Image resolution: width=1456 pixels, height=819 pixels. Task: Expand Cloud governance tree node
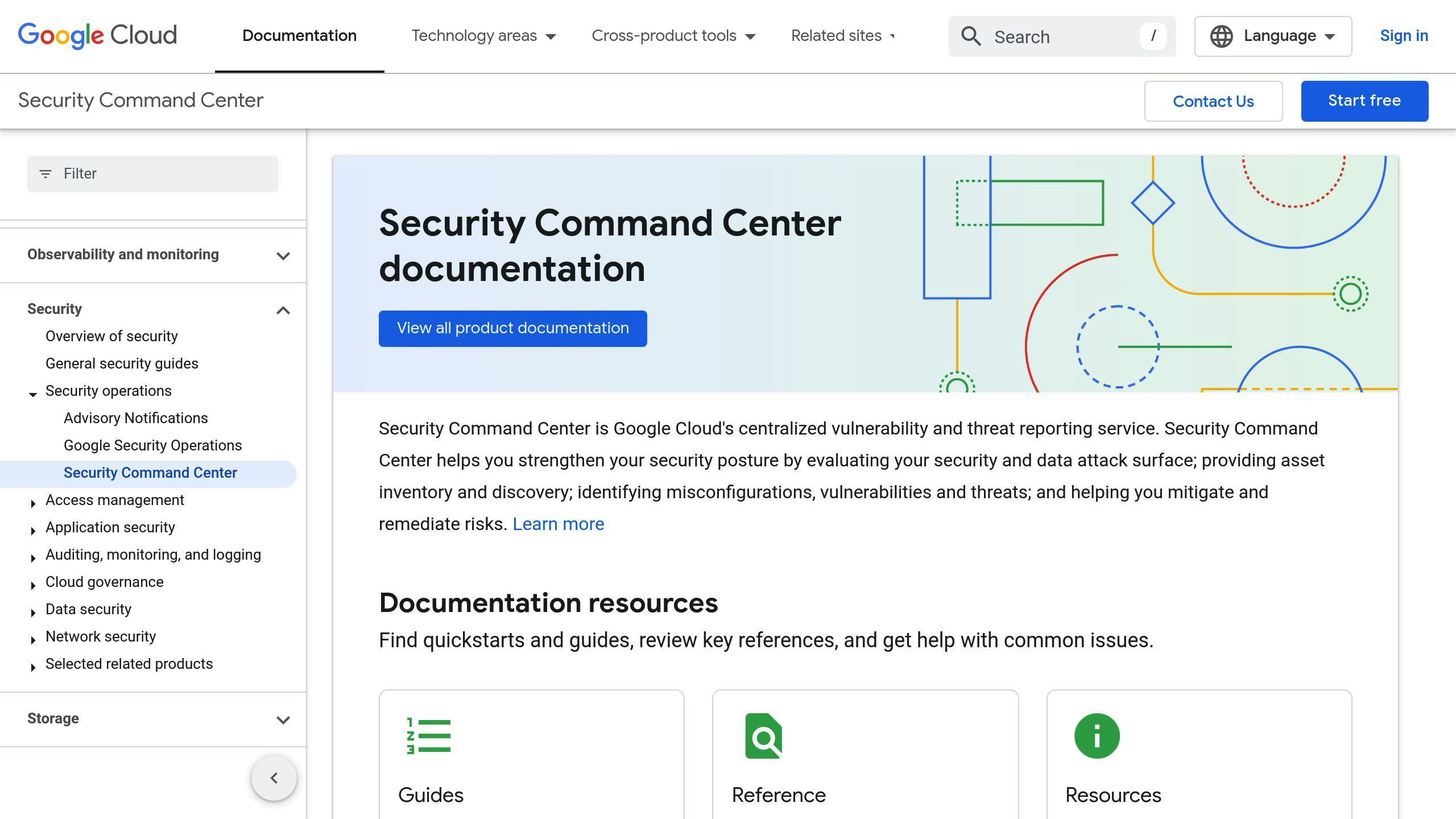pos(33,585)
